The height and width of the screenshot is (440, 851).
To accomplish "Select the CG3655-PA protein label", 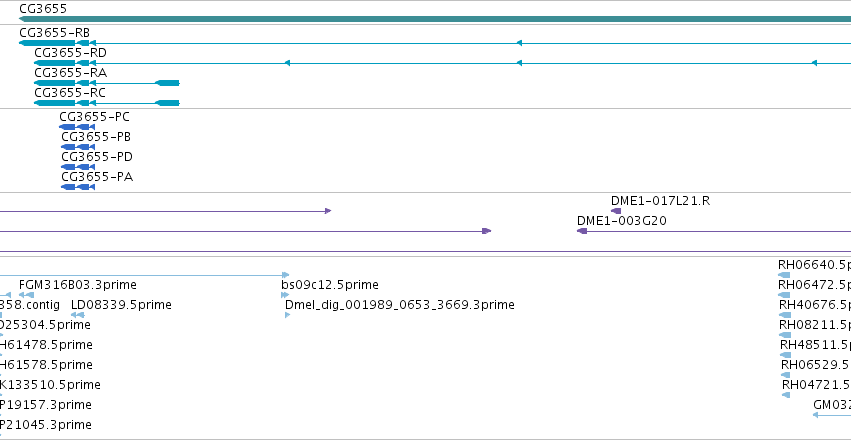I will pyautogui.click(x=97, y=177).
